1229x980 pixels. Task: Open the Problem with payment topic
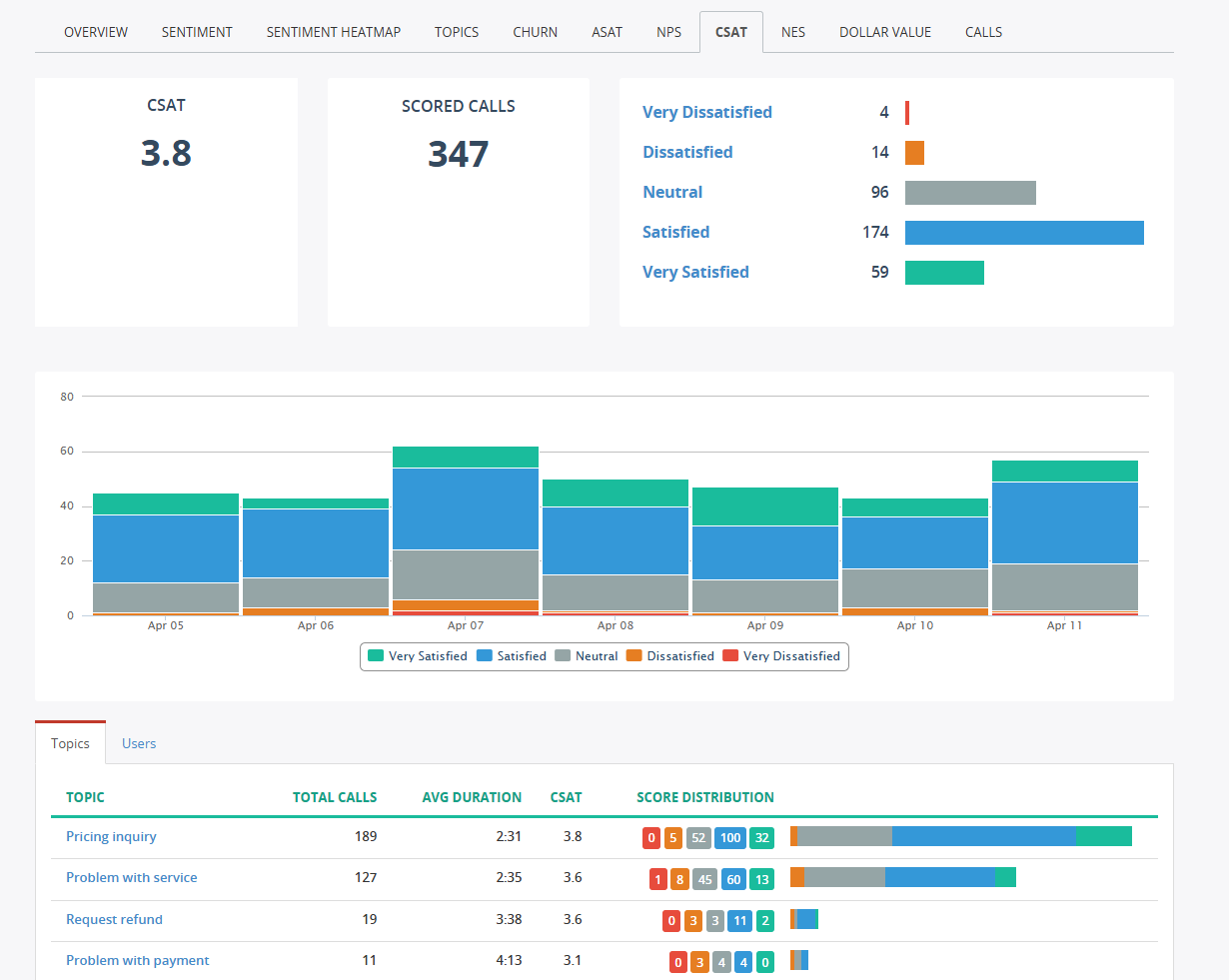(x=137, y=960)
